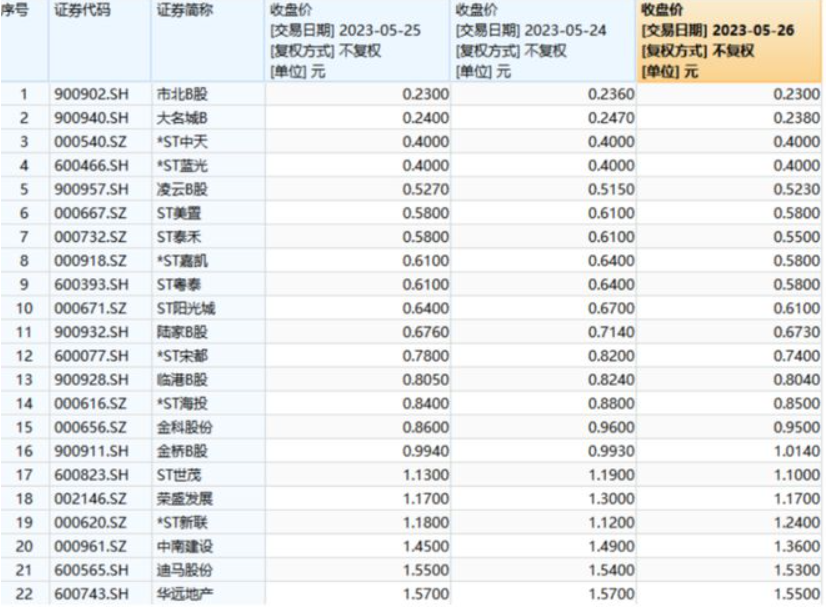Click 05-26 price 0.9500 for 金科股份

[x=797, y=427]
